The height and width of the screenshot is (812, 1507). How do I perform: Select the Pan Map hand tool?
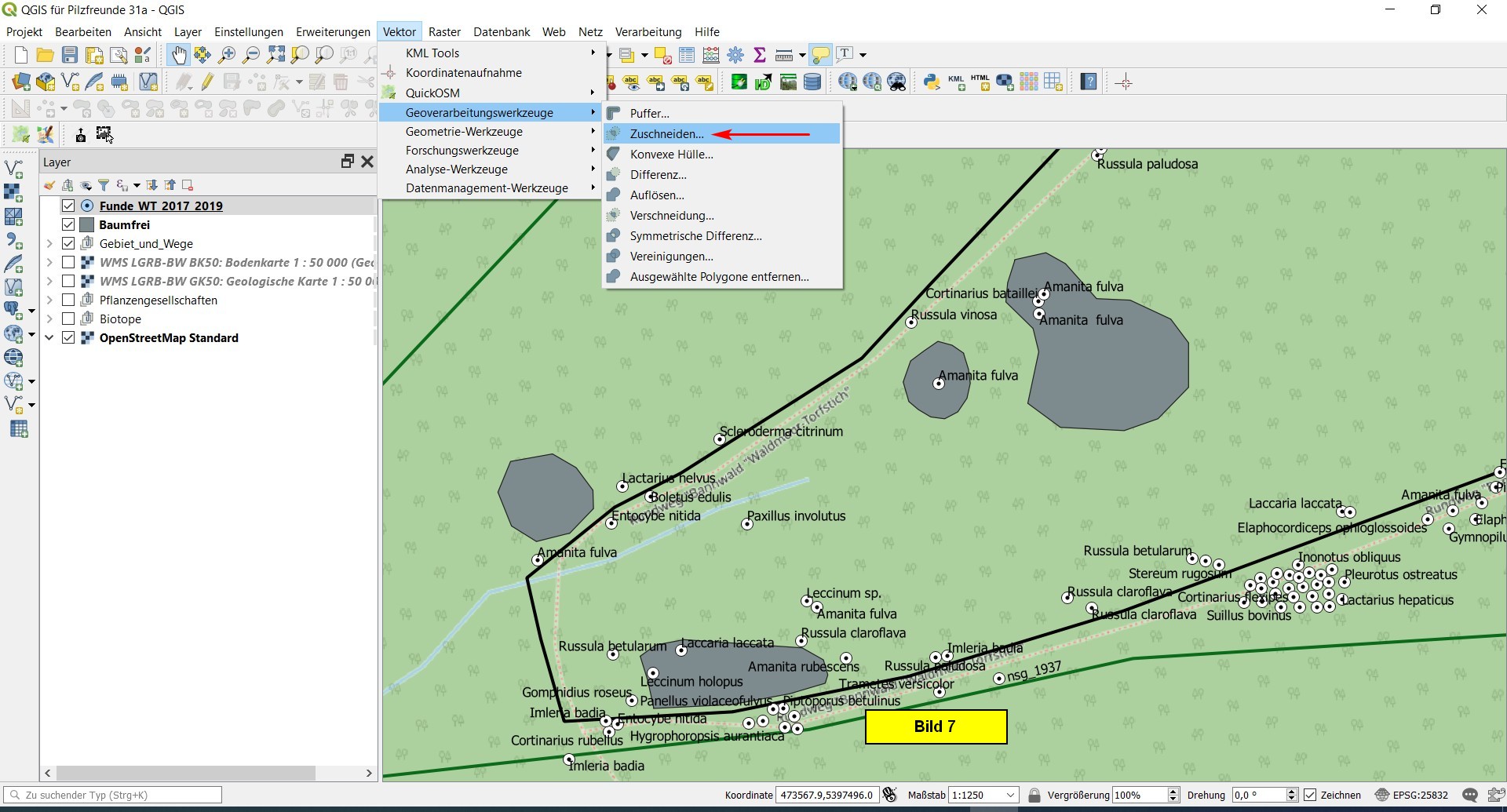pyautogui.click(x=179, y=55)
